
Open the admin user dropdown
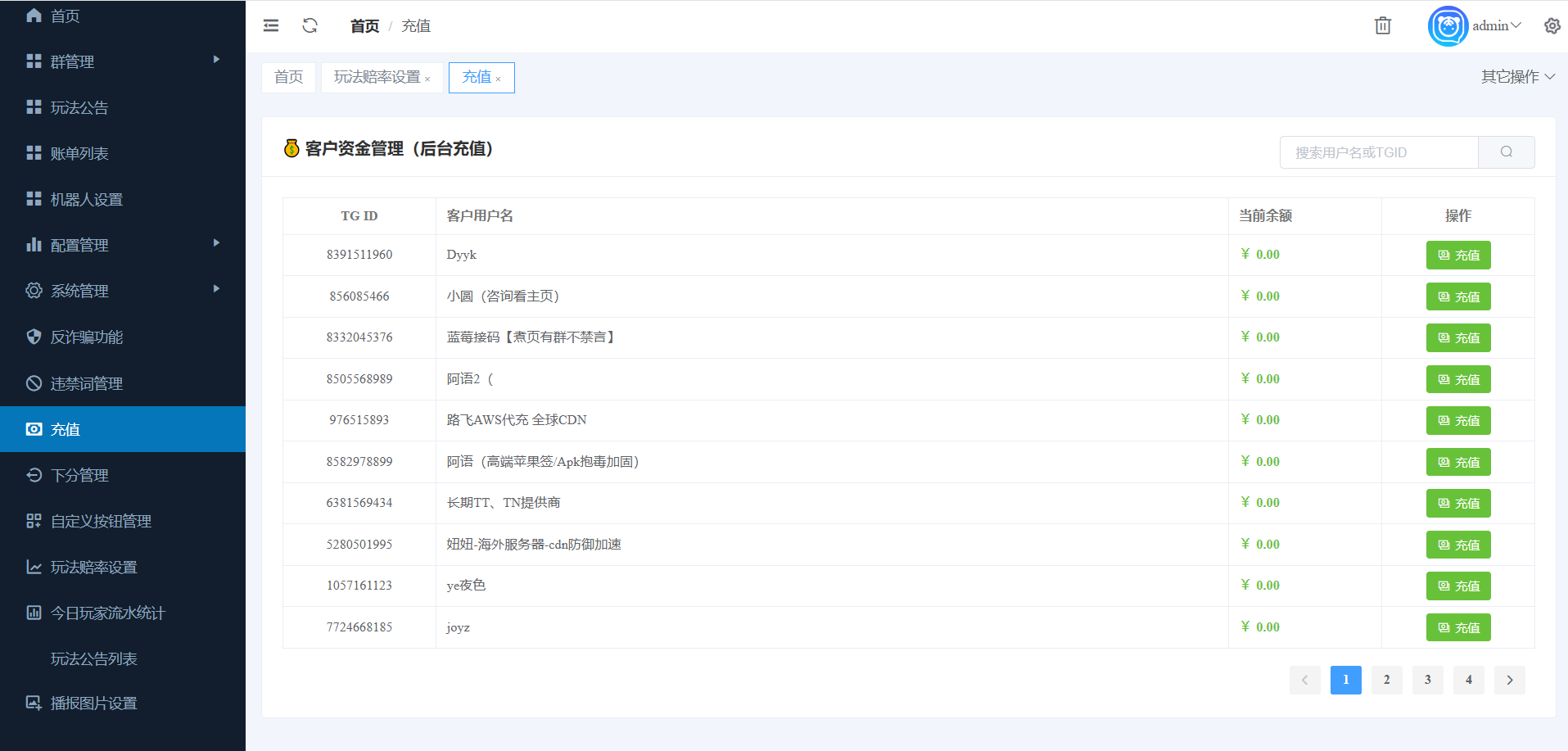coord(1496,26)
